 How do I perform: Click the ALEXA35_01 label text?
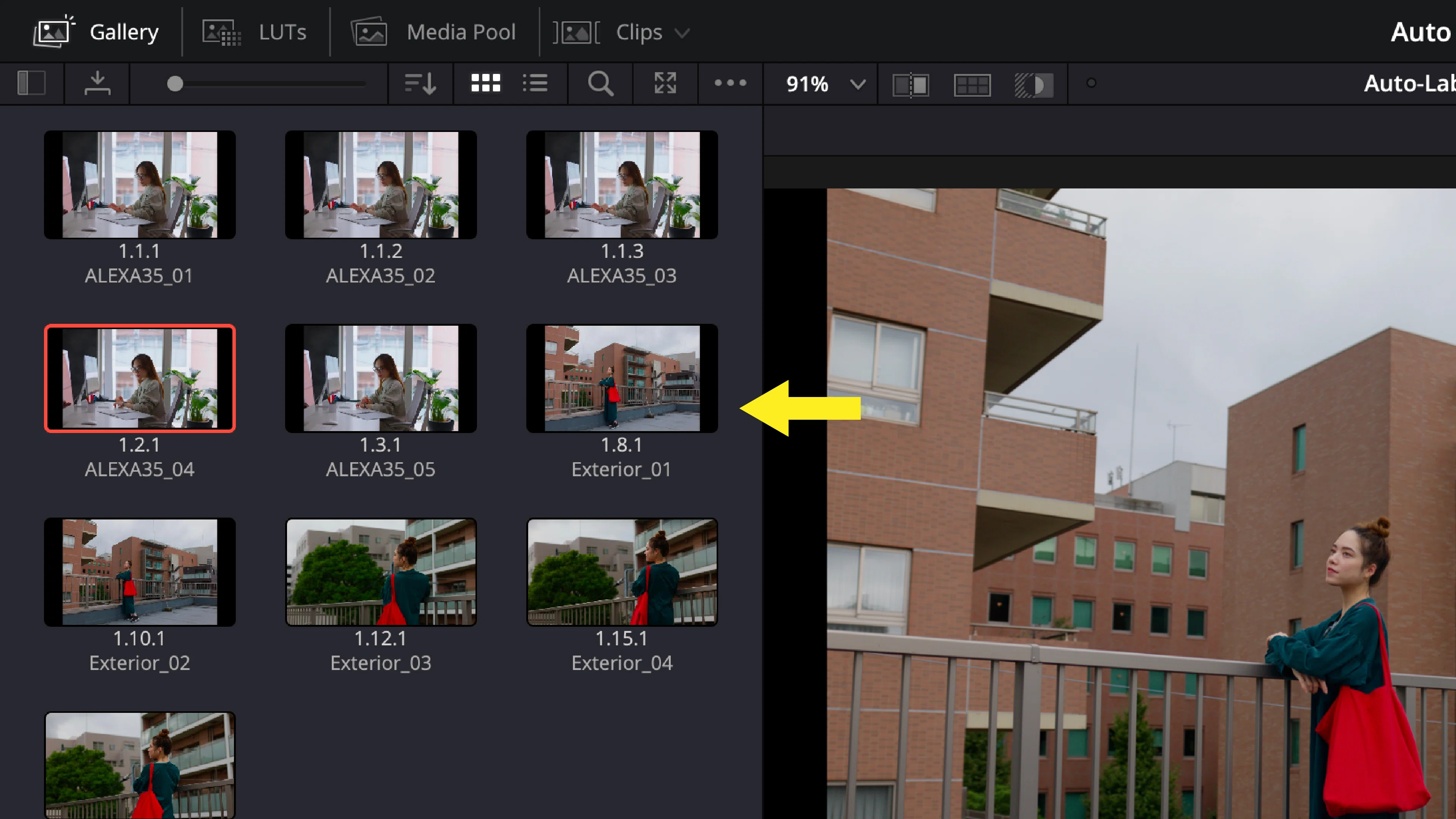(x=139, y=276)
